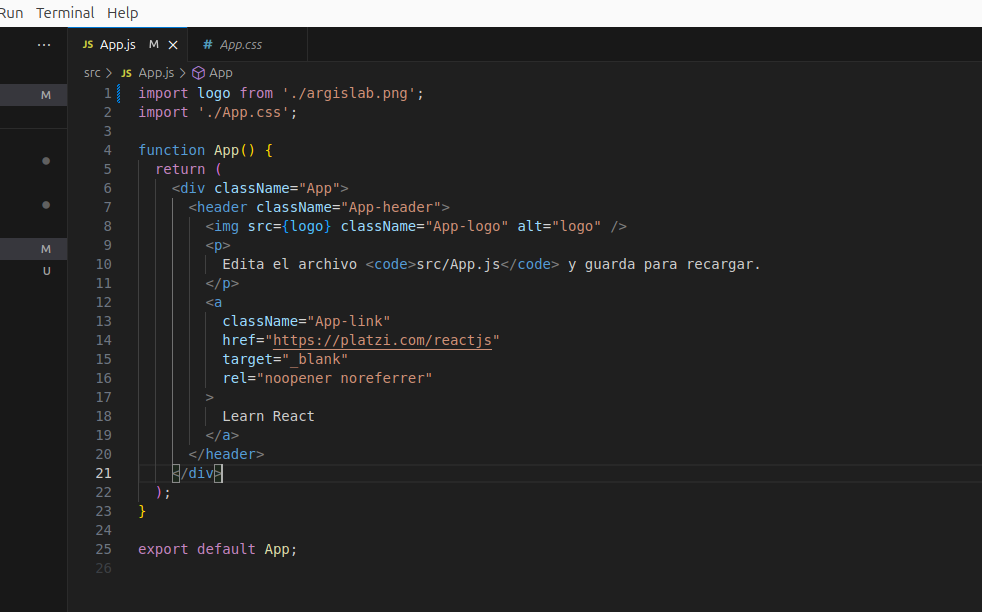The image size is (982, 612).
Task: Click the App symbol cube icon in breadcrumb
Action: 199,73
